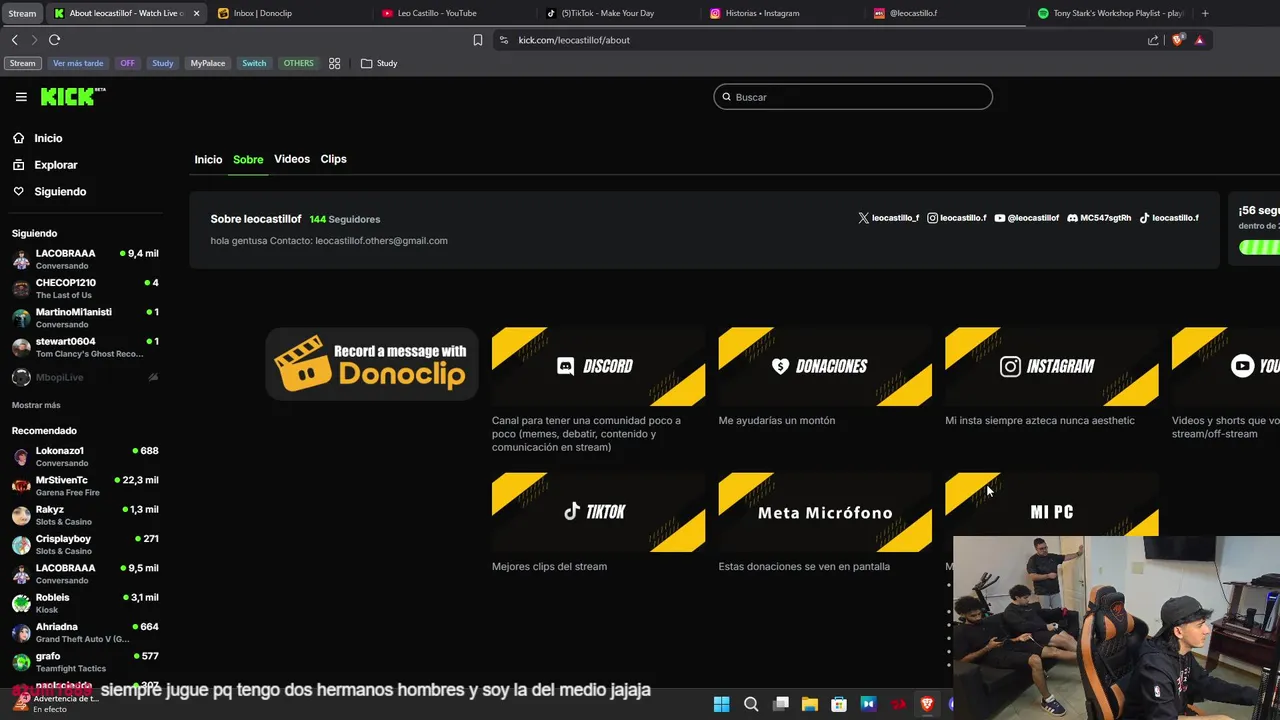
Task: Click the Meta Micrófono panel banner
Action: tap(825, 512)
